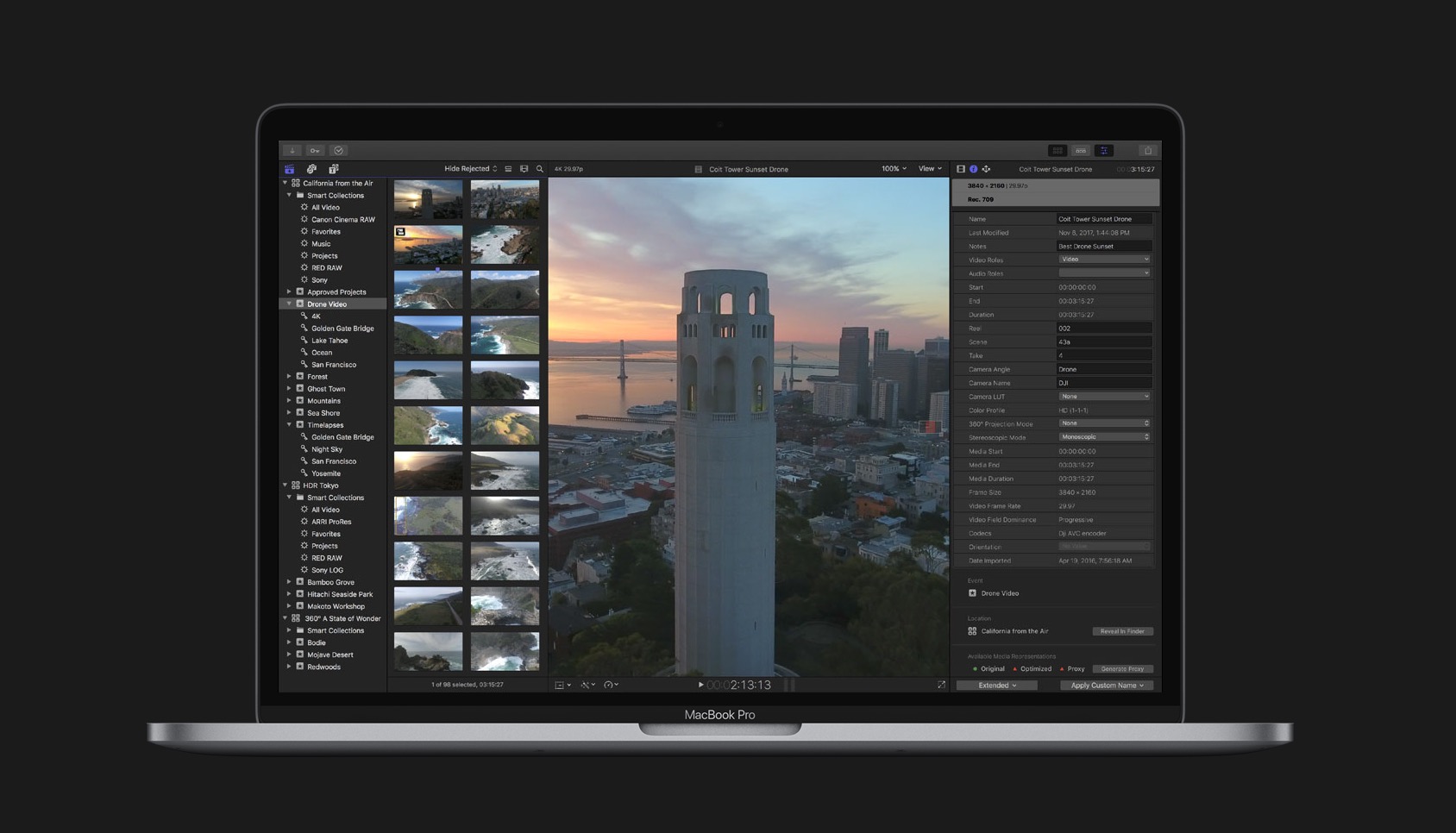Open the View dropdown above the viewer
The height and width of the screenshot is (833, 1456).
pyautogui.click(x=929, y=168)
